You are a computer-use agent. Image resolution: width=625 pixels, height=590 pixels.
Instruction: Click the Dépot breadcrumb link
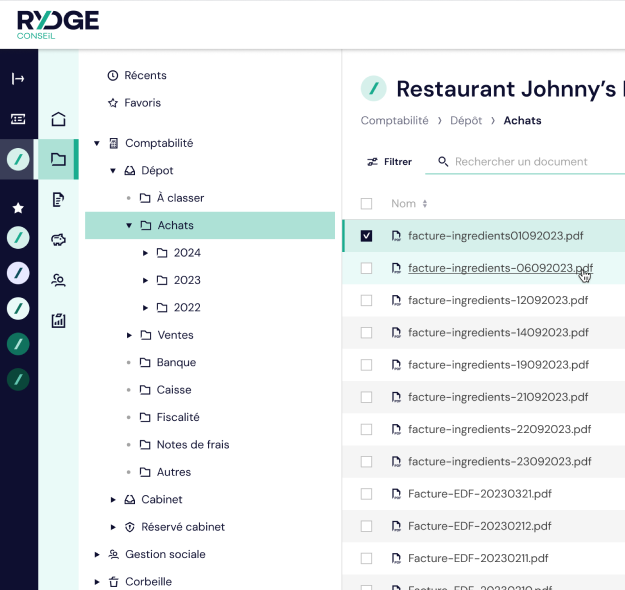[x=466, y=120]
